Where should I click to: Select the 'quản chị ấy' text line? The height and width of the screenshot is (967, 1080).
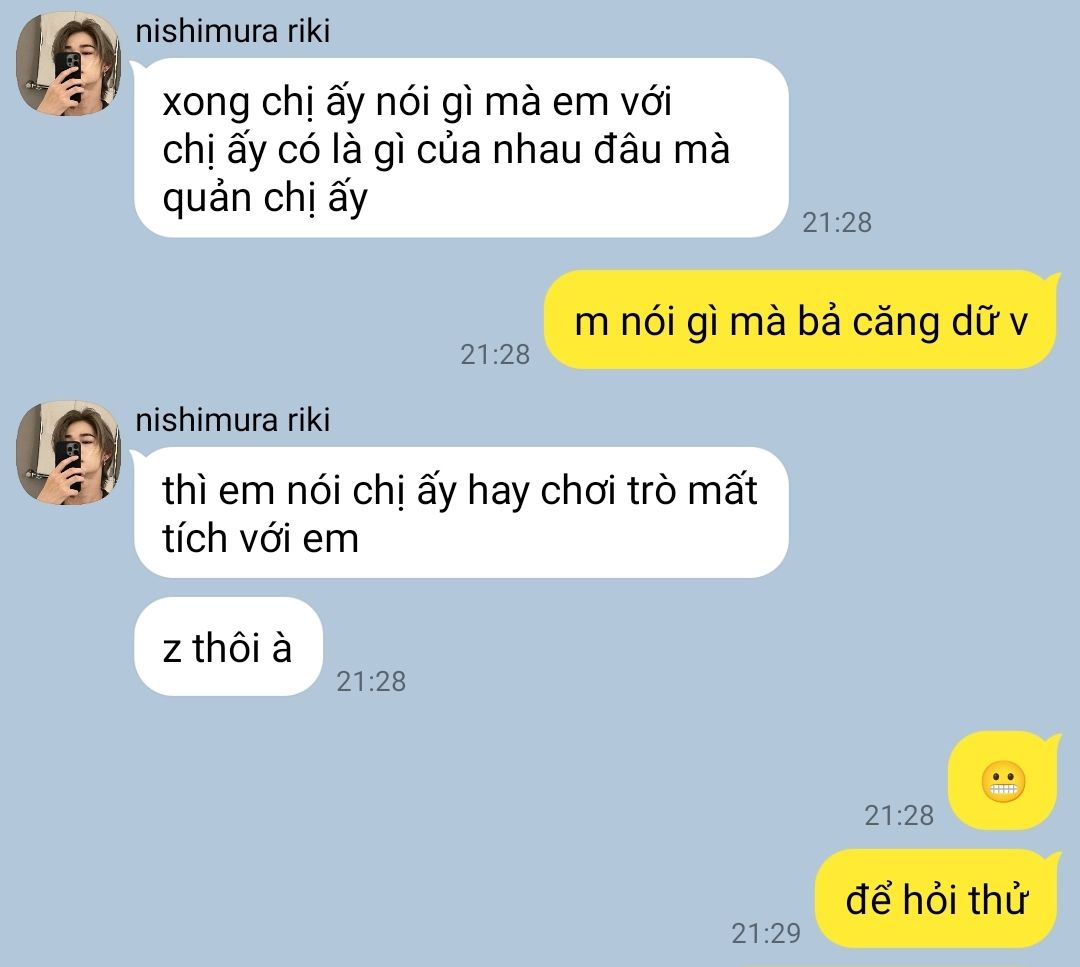[x=265, y=199]
